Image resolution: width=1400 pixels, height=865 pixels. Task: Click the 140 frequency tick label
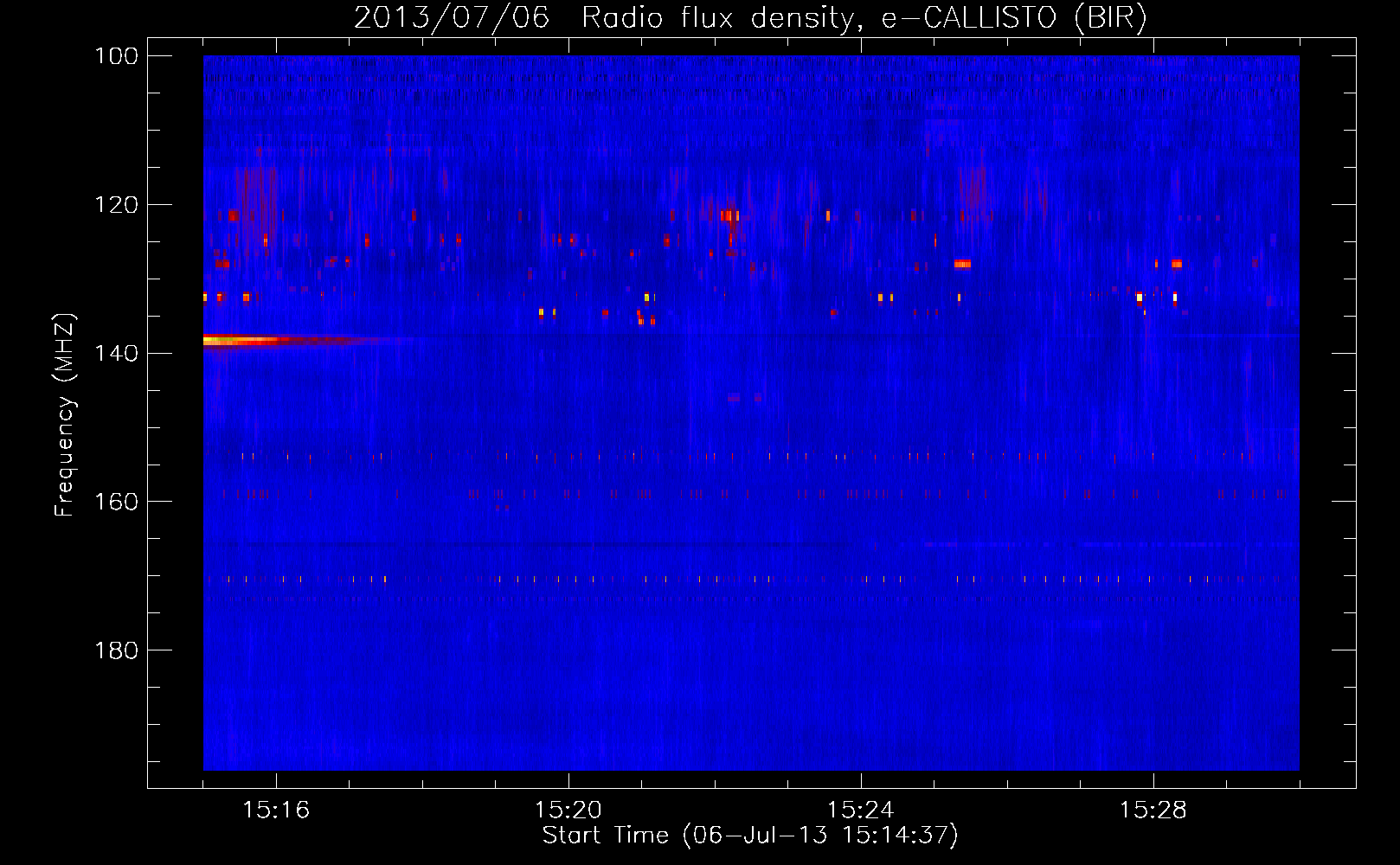click(x=115, y=353)
